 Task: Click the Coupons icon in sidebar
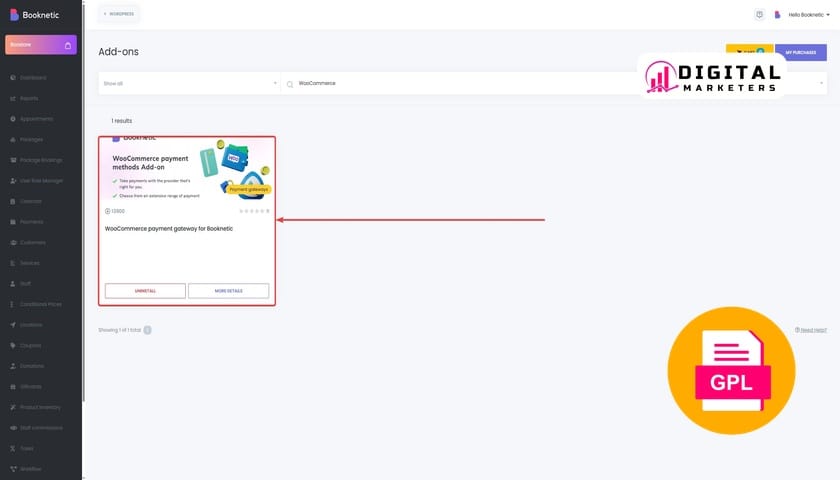pos(12,346)
